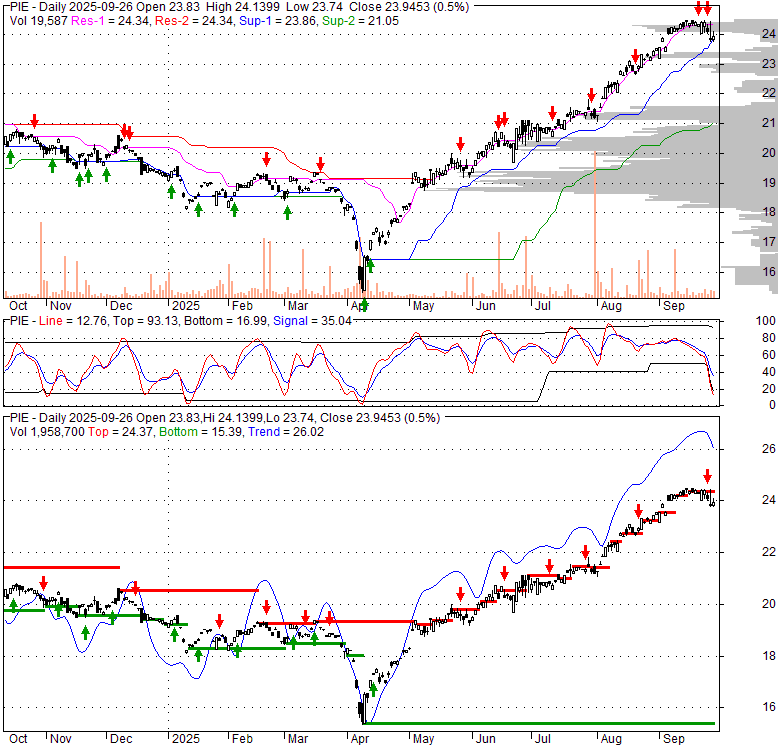Click the 18 price label on bottom chart axis
The image size is (780, 745).
(769, 656)
